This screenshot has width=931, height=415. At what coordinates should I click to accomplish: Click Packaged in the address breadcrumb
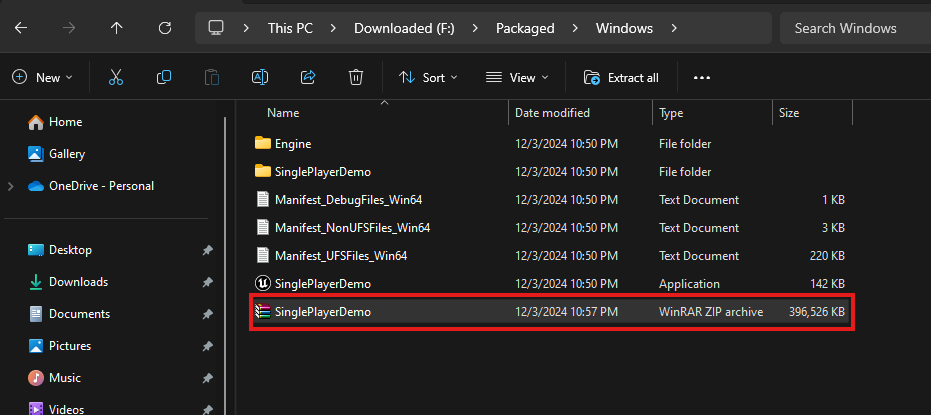point(525,28)
